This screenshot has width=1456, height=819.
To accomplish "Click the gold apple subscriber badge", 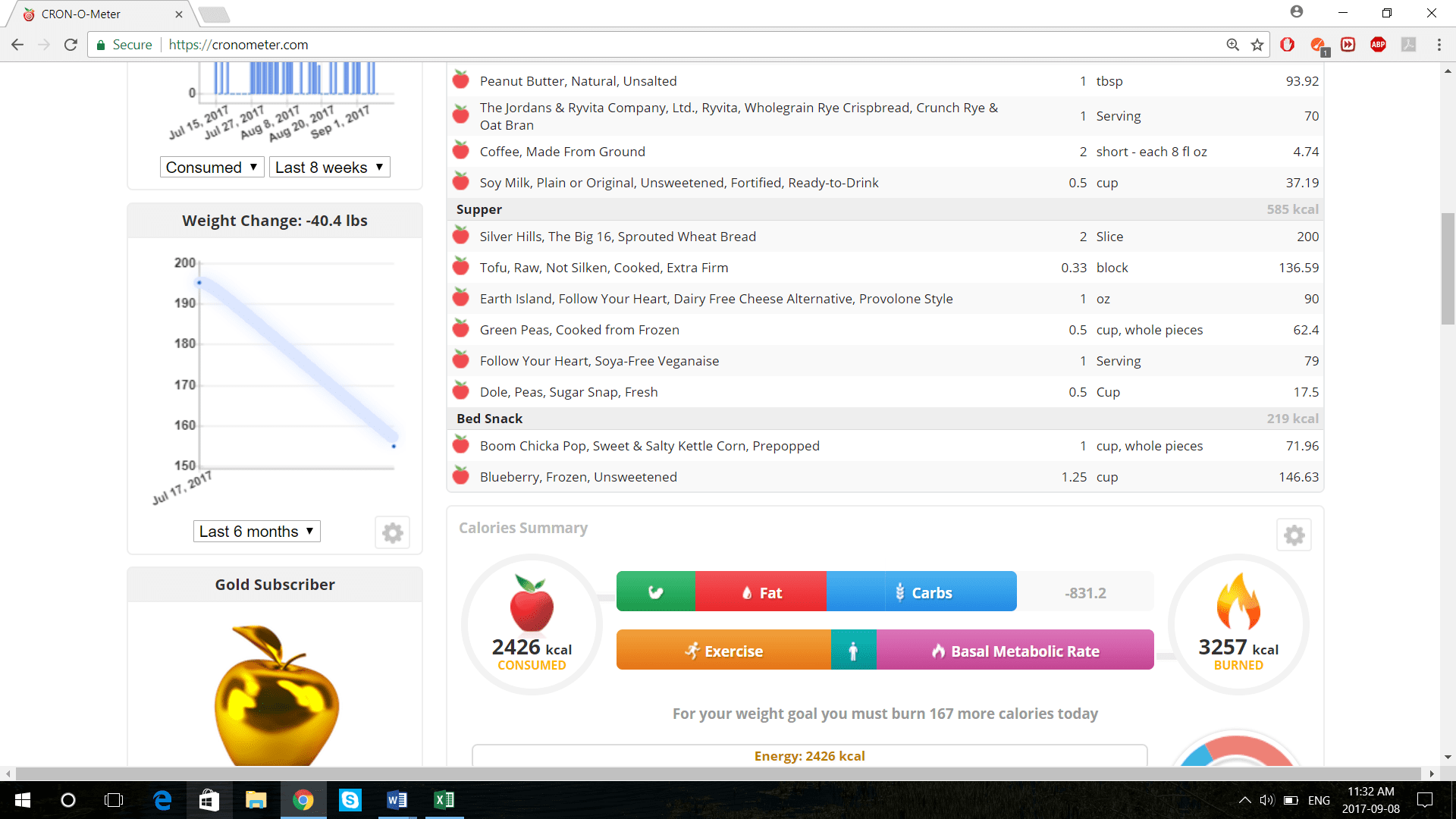I will click(276, 694).
